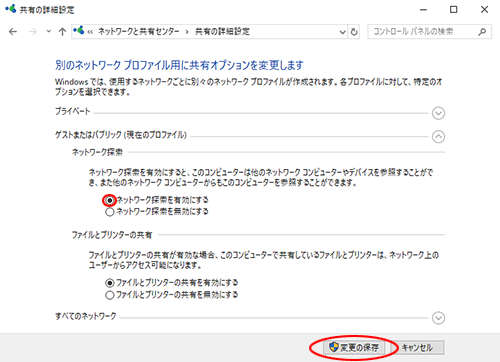Go up one level with up arrow

pos(62,32)
